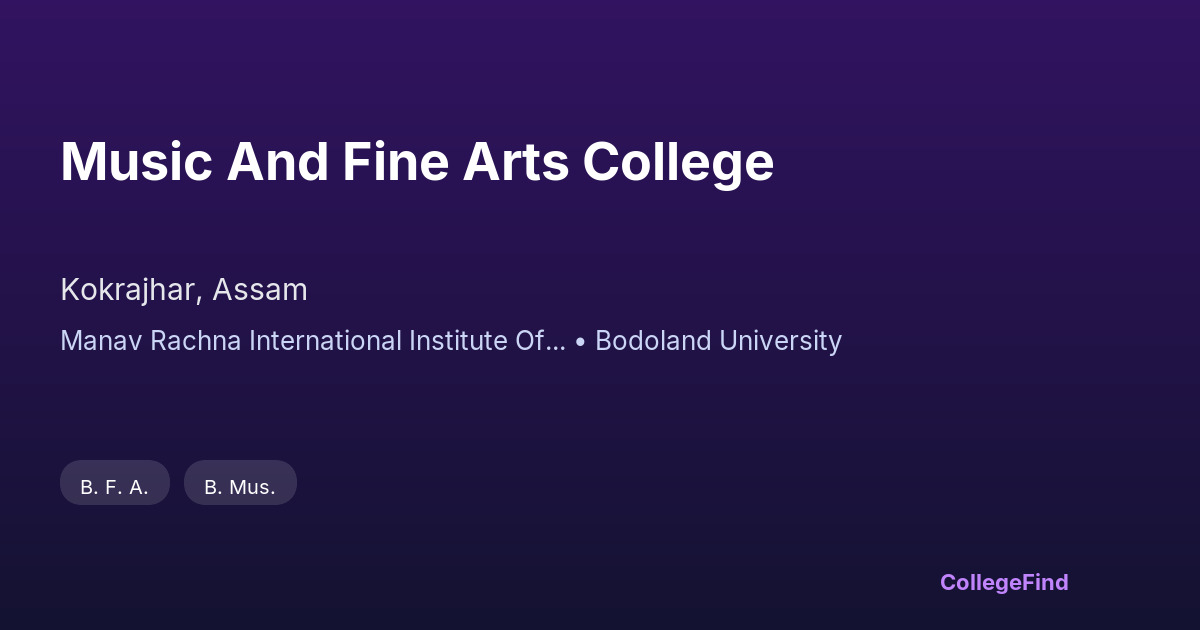Click the Music And Fine Arts College title
The width and height of the screenshot is (1200, 630).
(x=417, y=161)
